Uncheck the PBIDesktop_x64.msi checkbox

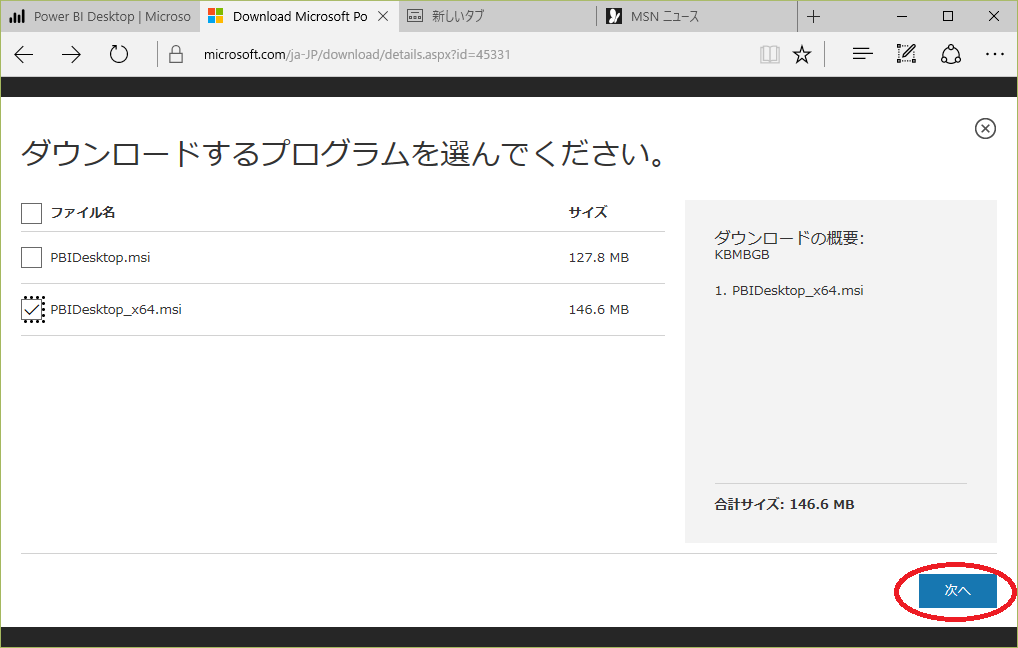32,310
